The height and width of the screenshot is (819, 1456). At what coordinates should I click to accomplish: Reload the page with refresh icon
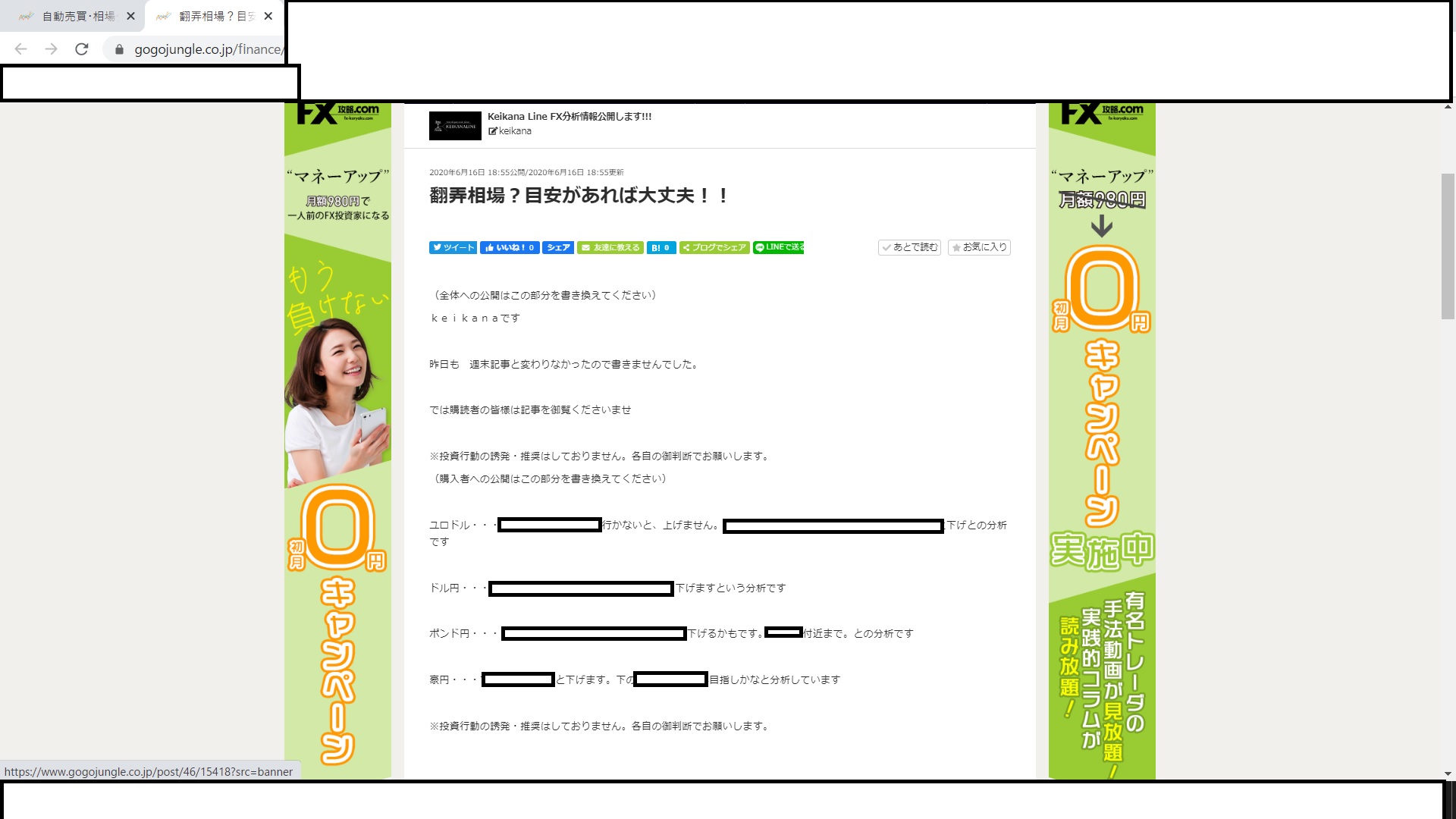(x=82, y=49)
